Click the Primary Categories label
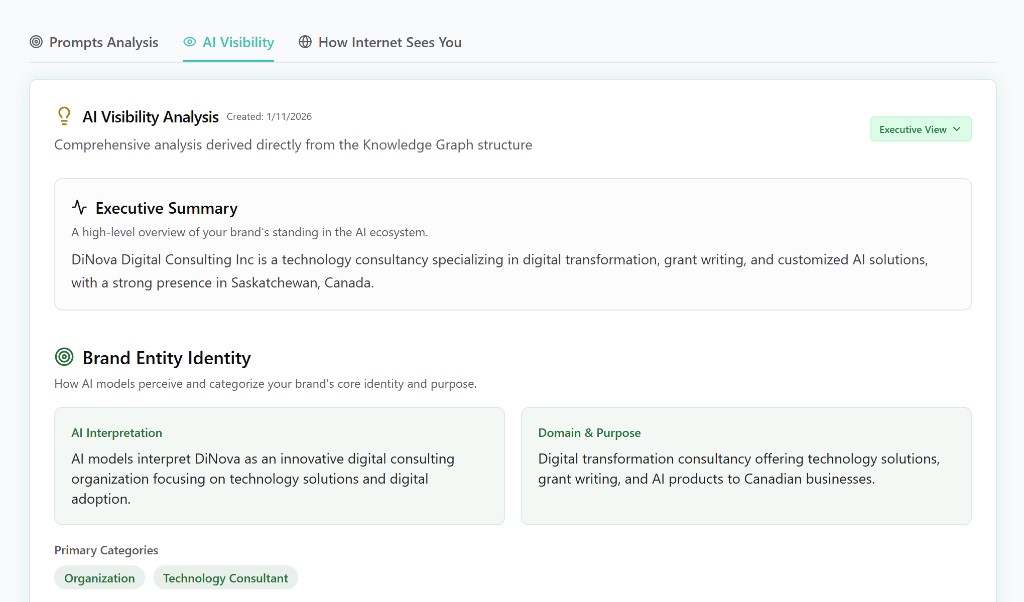The image size is (1024, 602). click(x=106, y=550)
